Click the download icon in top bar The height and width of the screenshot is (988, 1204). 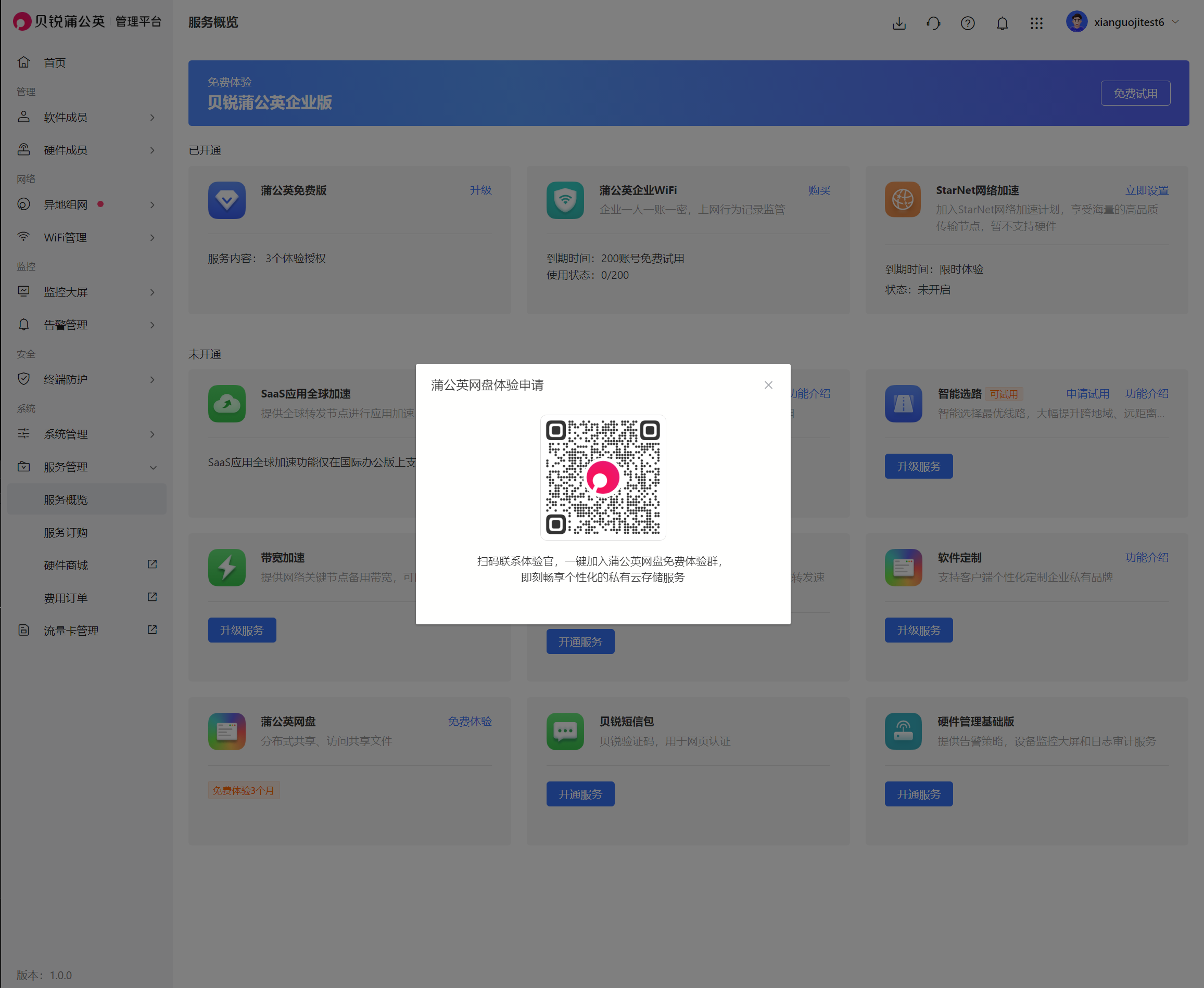(x=899, y=23)
